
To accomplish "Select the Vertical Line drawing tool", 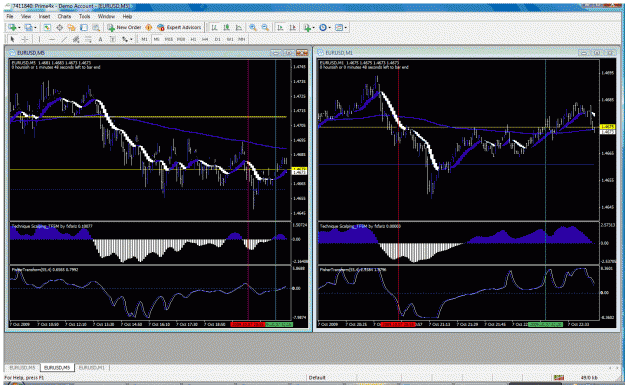I will pyautogui.click(x=39, y=39).
